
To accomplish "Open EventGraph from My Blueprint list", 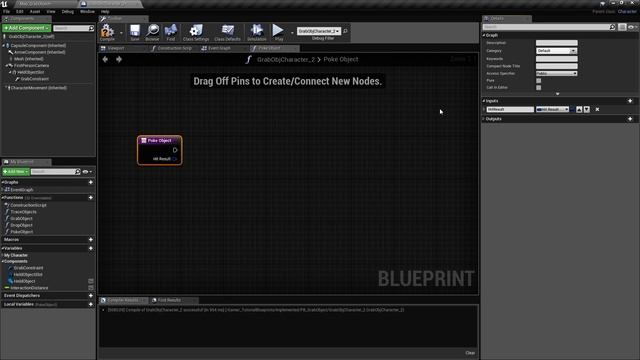I will pyautogui.click(x=22, y=190).
